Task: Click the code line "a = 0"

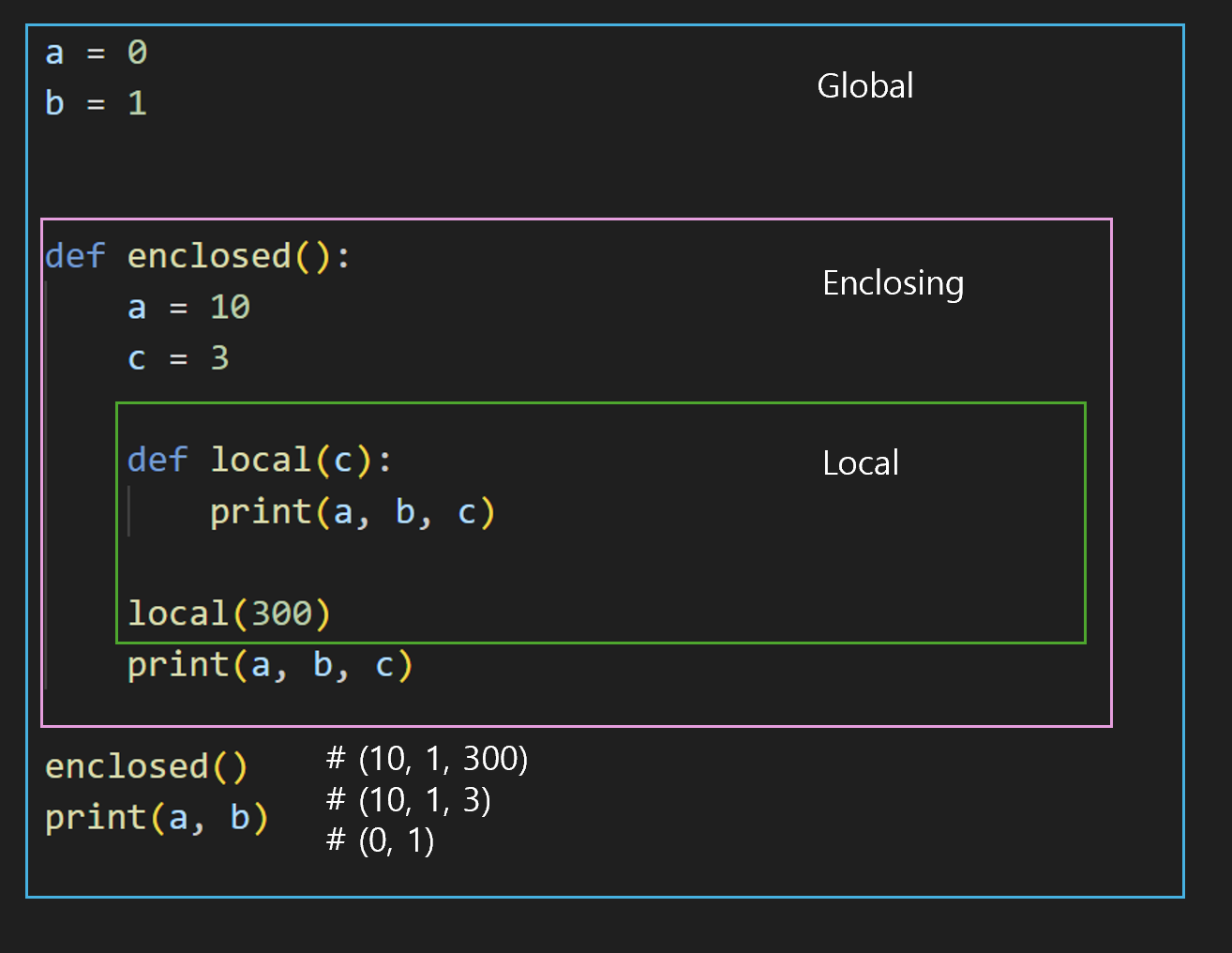Action: (x=96, y=53)
